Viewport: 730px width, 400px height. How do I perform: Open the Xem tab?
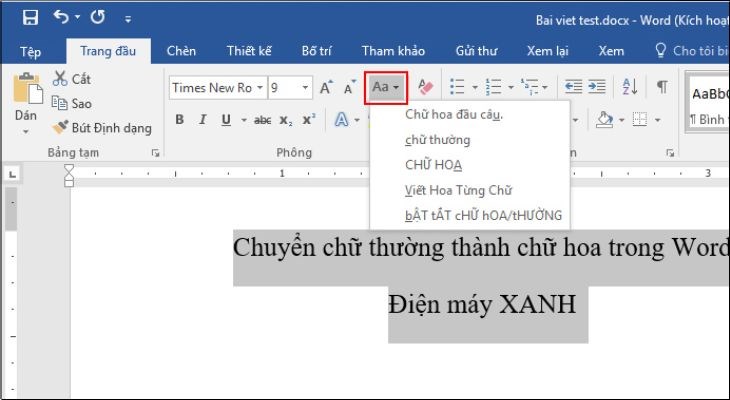[611, 51]
